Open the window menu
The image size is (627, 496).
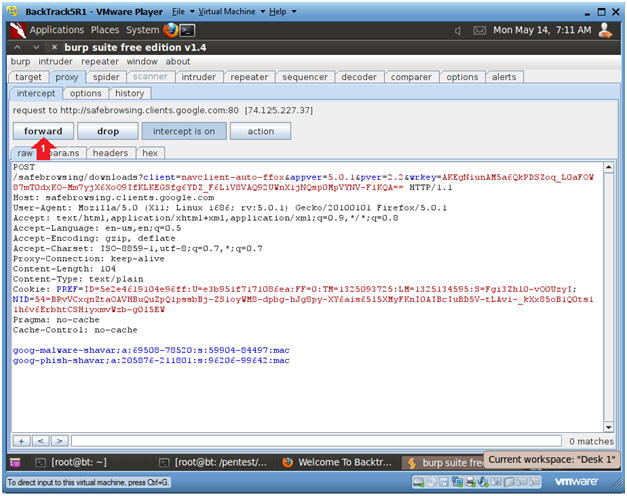coord(142,62)
